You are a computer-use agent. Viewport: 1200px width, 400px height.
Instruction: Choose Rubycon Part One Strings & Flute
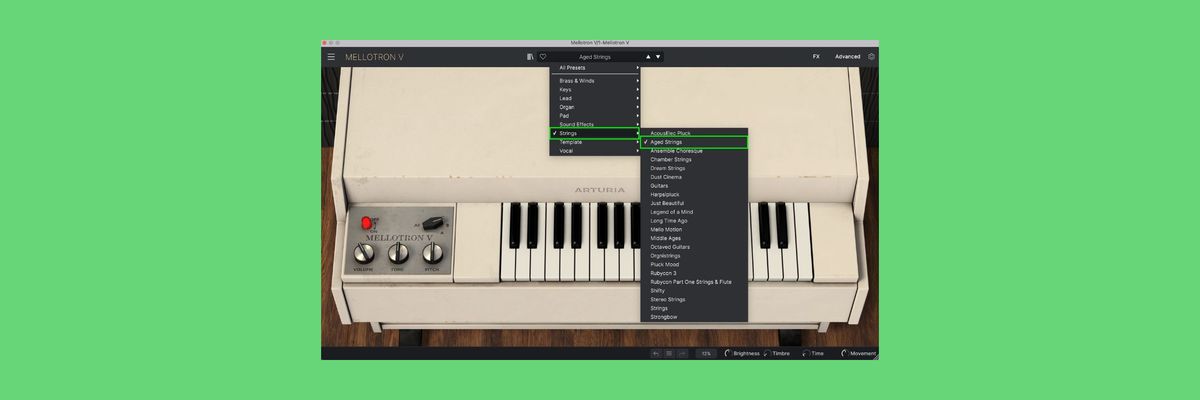[x=694, y=282]
